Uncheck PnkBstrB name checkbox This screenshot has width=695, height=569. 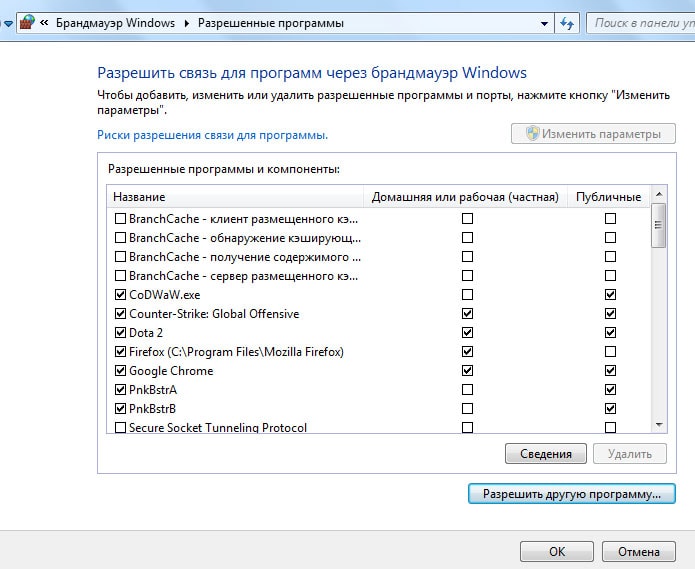[120, 408]
